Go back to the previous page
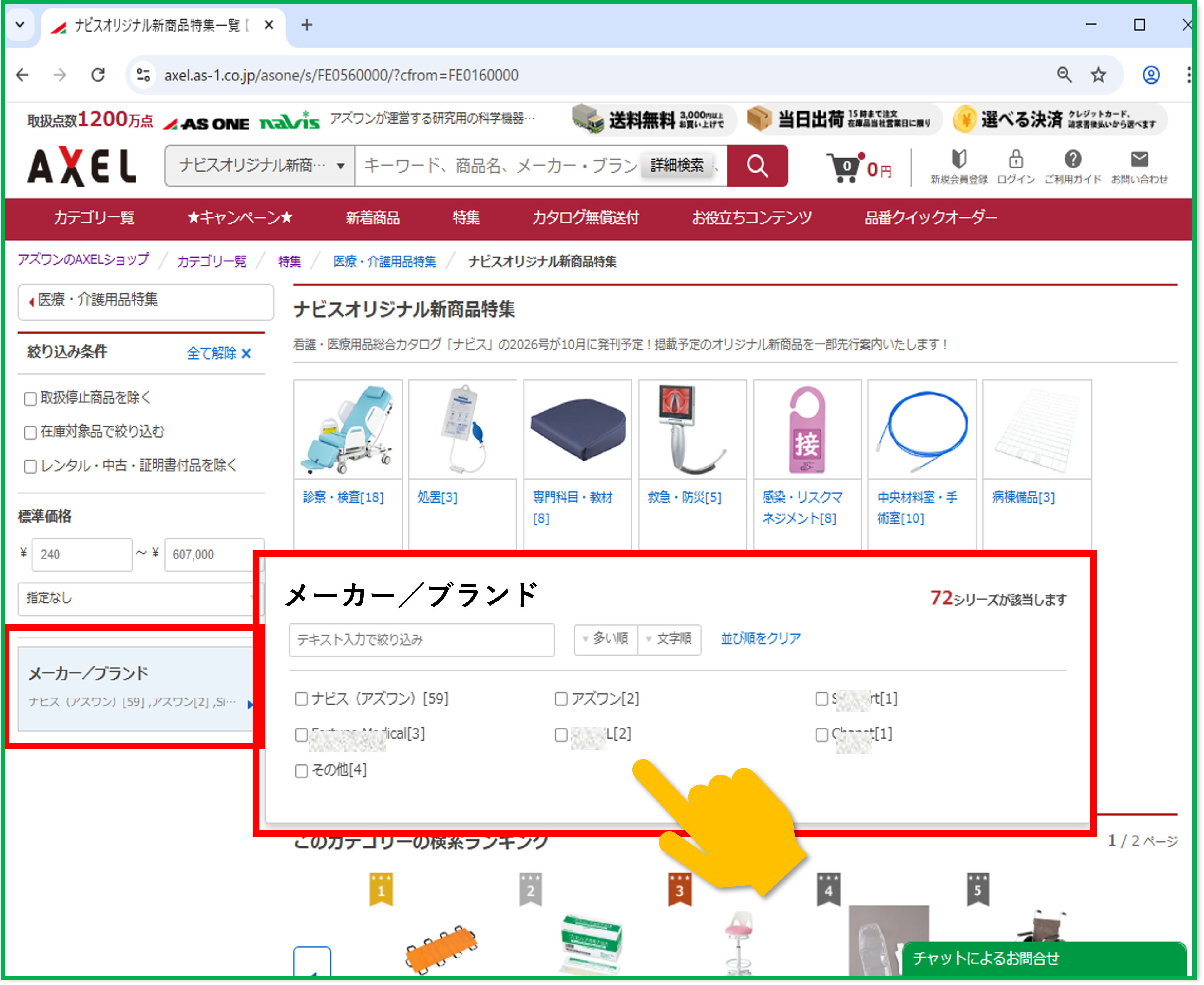This screenshot has height=985, width=1204. click(23, 75)
